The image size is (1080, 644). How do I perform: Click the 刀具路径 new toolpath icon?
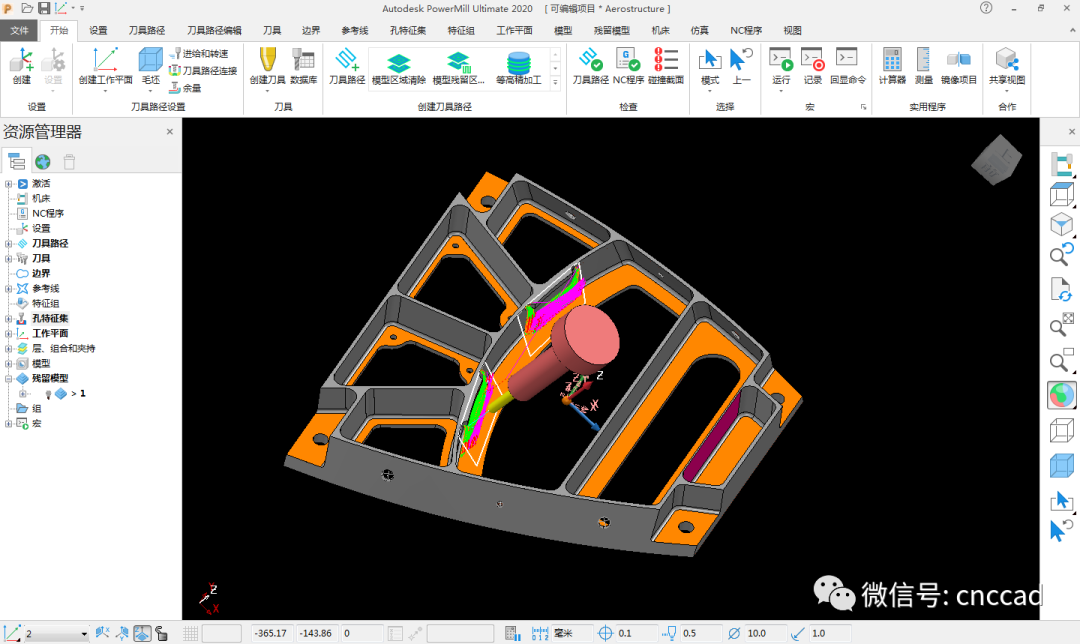(346, 66)
